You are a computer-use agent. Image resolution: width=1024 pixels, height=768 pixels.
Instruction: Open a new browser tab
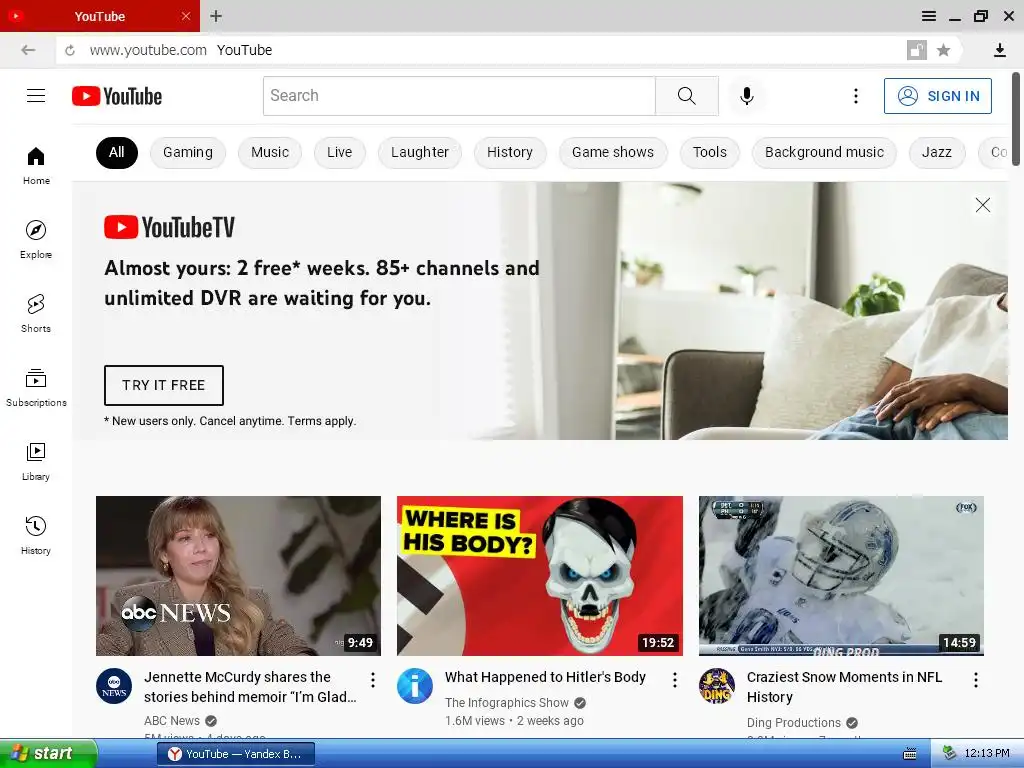tap(216, 16)
